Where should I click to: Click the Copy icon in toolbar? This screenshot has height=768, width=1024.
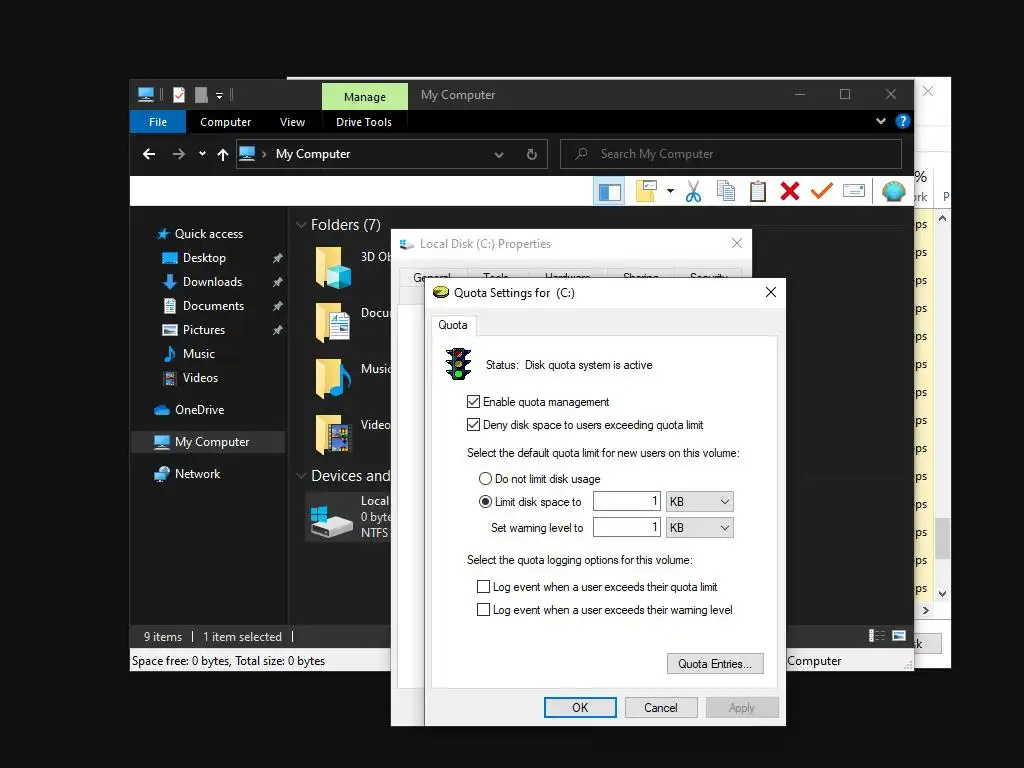[x=726, y=191]
